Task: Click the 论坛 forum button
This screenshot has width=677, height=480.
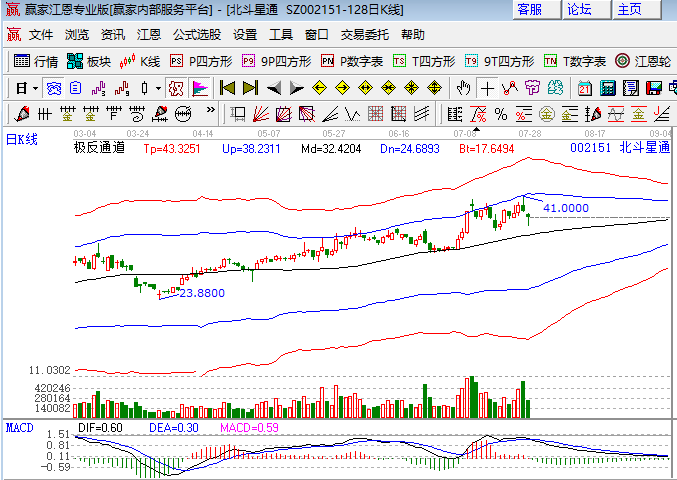Action: click(587, 9)
